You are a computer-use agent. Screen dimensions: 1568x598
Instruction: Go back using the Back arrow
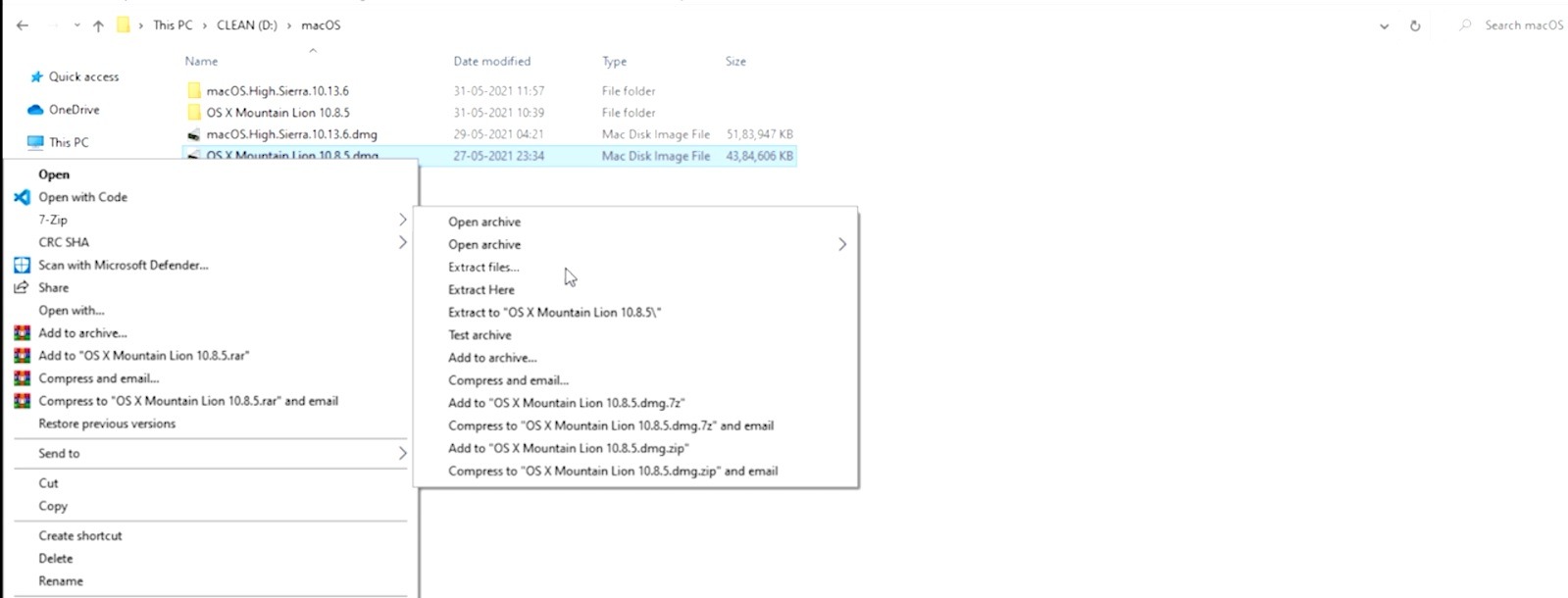(23, 25)
